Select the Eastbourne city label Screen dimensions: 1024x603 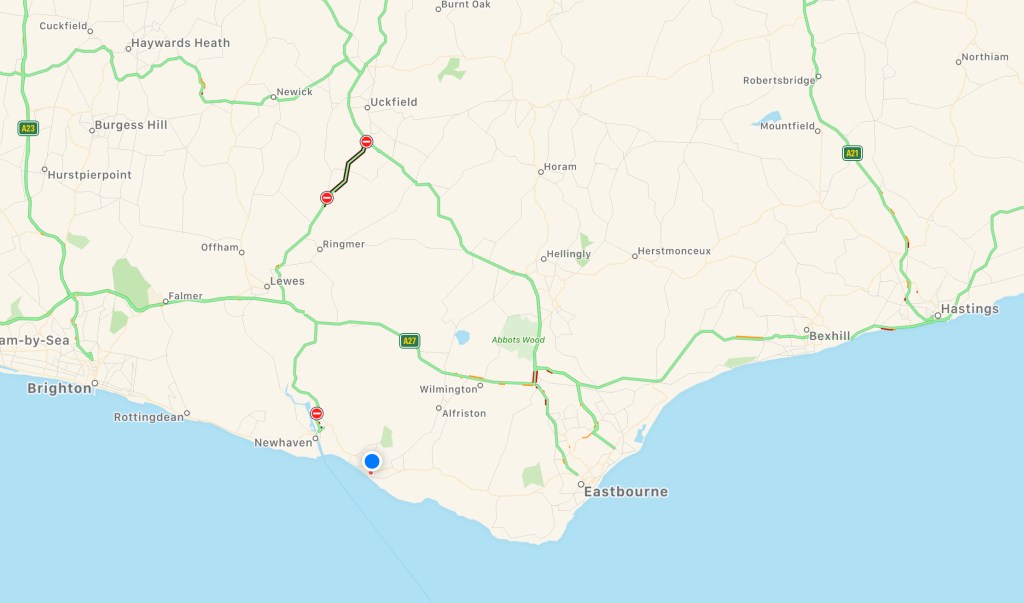[626, 491]
